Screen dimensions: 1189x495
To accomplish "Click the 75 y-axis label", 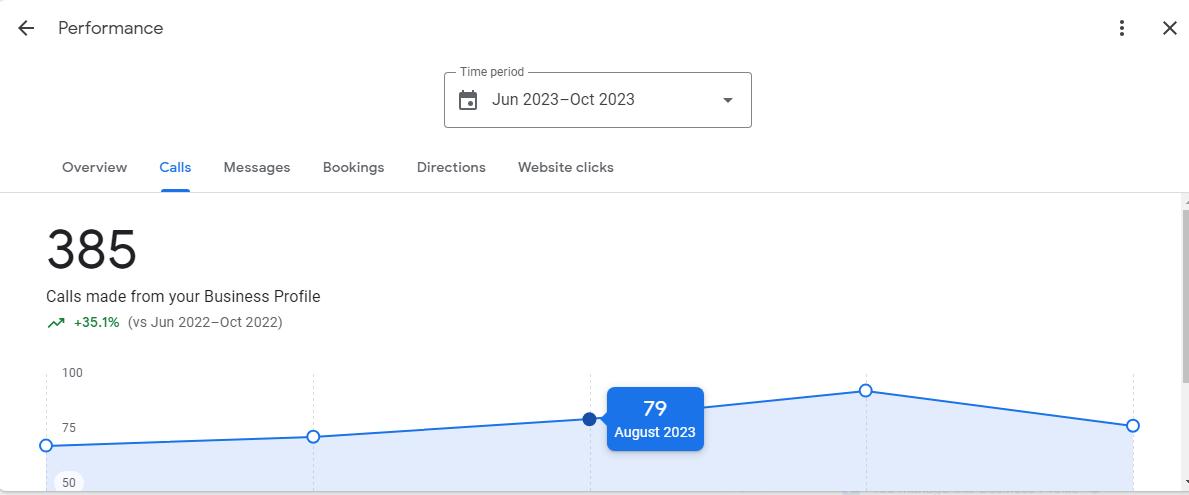I will (x=69, y=428).
